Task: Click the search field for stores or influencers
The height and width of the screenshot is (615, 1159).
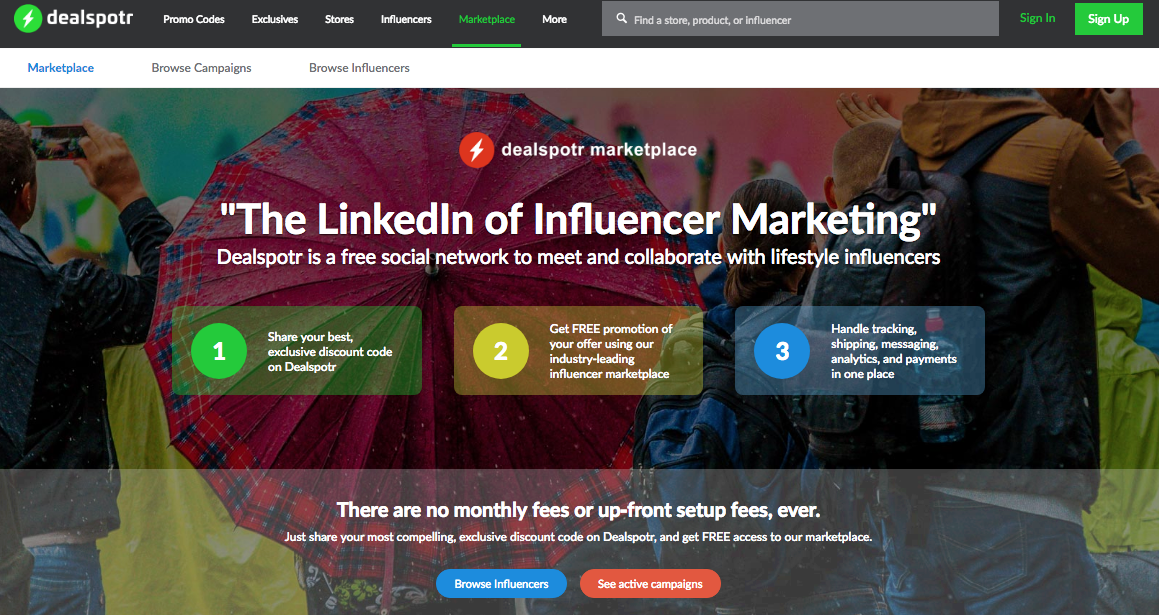Action: [801, 19]
